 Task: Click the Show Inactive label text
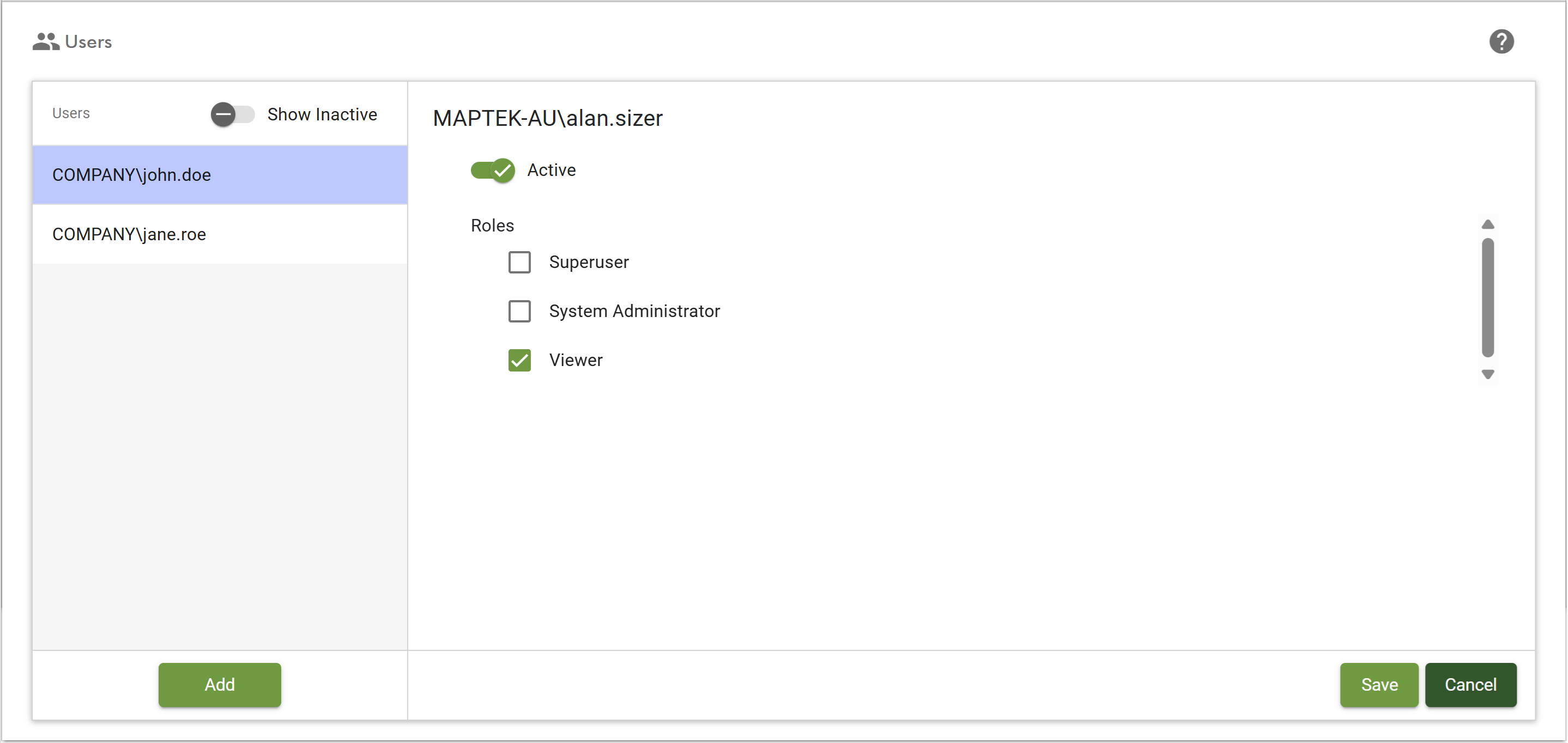[322, 114]
